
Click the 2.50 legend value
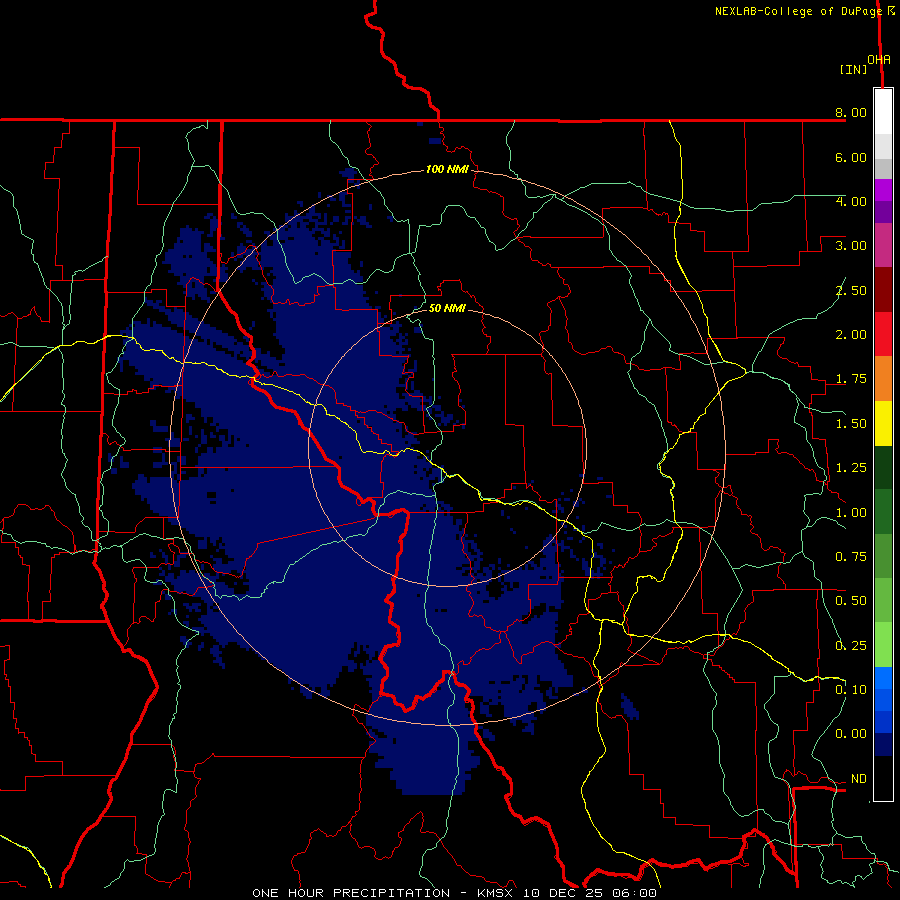pyautogui.click(x=851, y=290)
